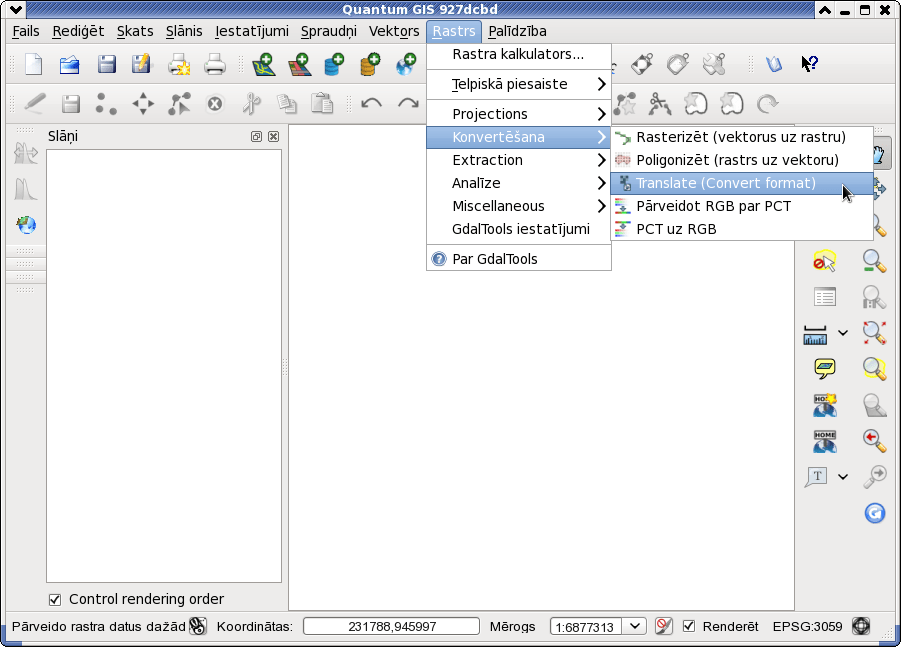Choose Rastra kalkulators... menu item

pos(519,54)
